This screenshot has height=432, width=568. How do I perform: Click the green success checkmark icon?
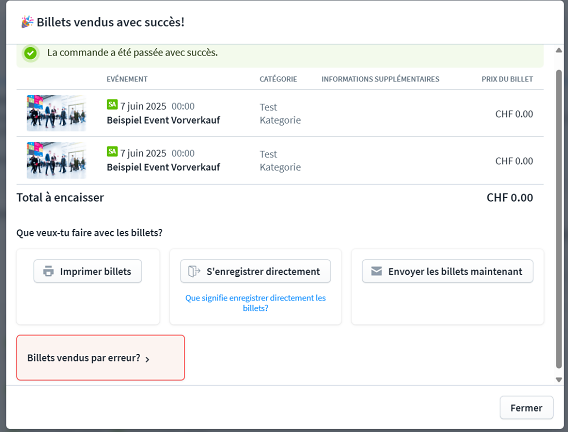pyautogui.click(x=30, y=53)
